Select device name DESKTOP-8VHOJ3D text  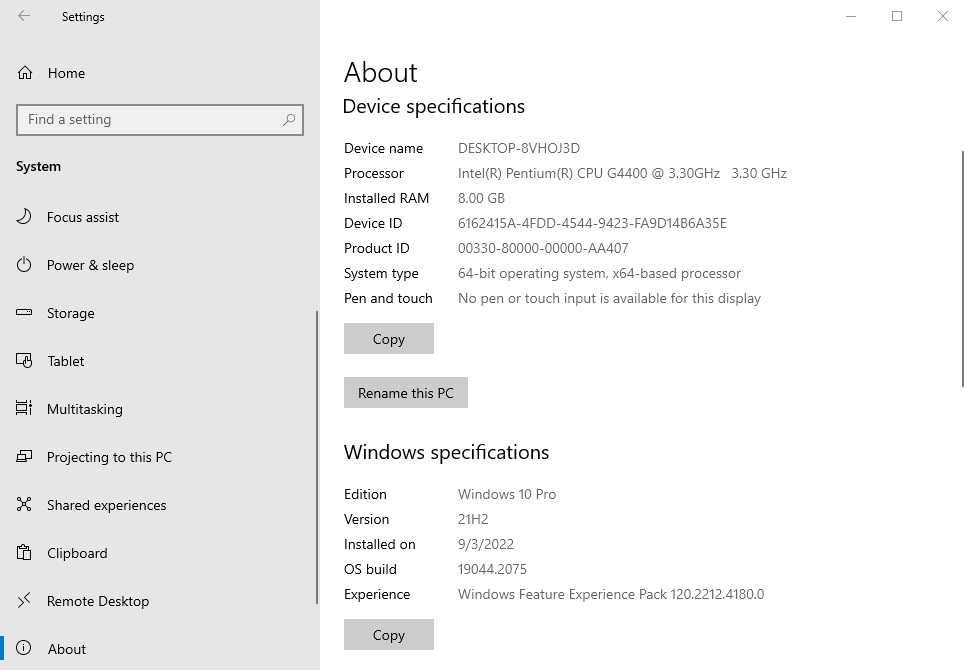pyautogui.click(x=519, y=148)
